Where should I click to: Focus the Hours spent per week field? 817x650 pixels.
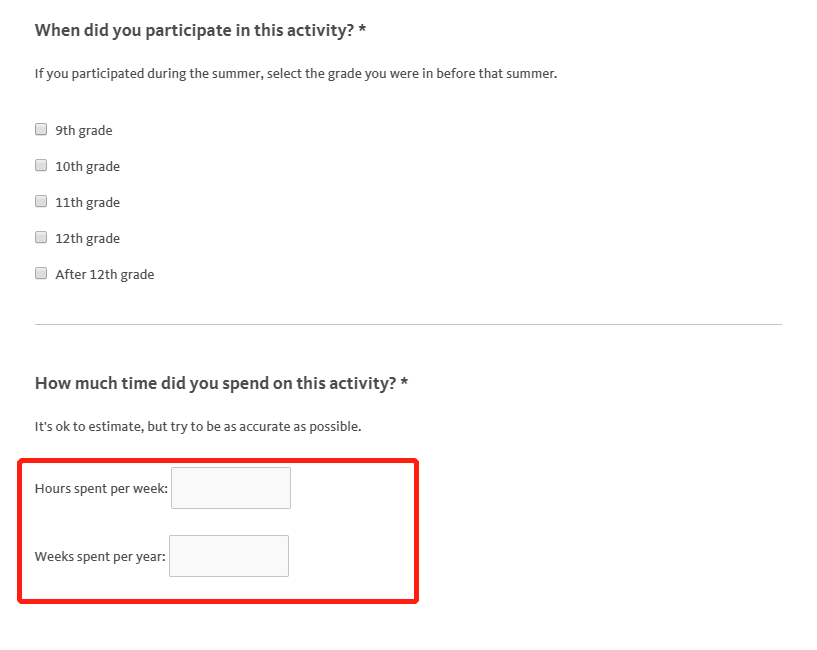[x=231, y=488]
